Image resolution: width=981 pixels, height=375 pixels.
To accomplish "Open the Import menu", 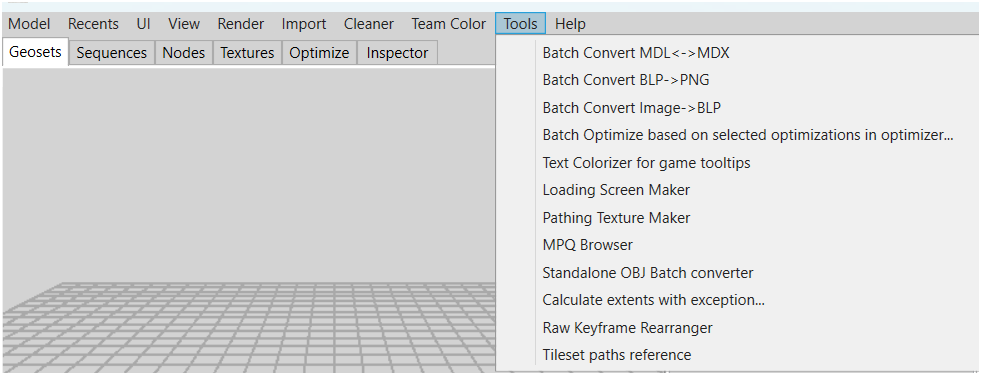I will 304,24.
